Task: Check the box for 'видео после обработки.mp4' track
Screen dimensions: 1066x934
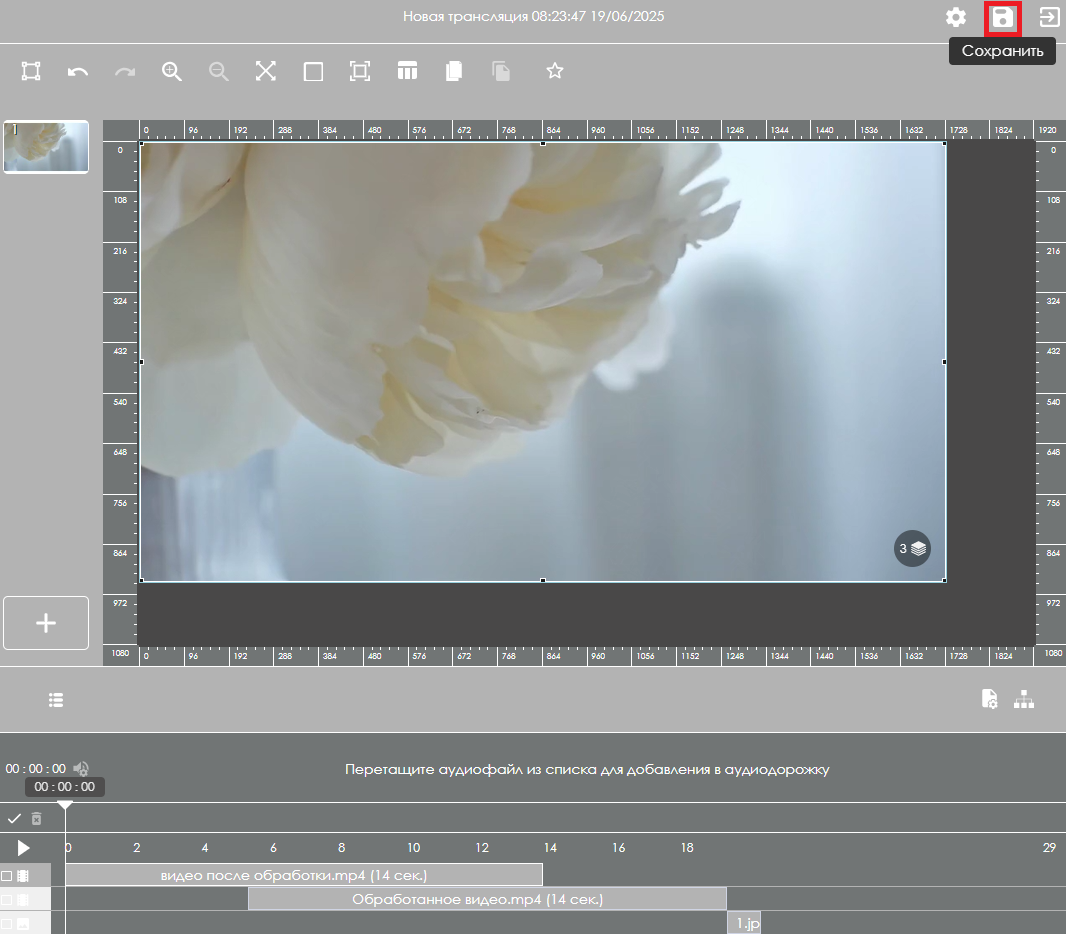Action: pos(7,876)
